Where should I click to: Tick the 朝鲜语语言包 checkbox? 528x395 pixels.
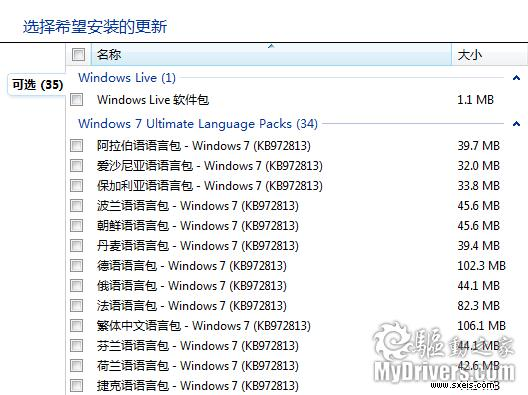click(x=76, y=226)
